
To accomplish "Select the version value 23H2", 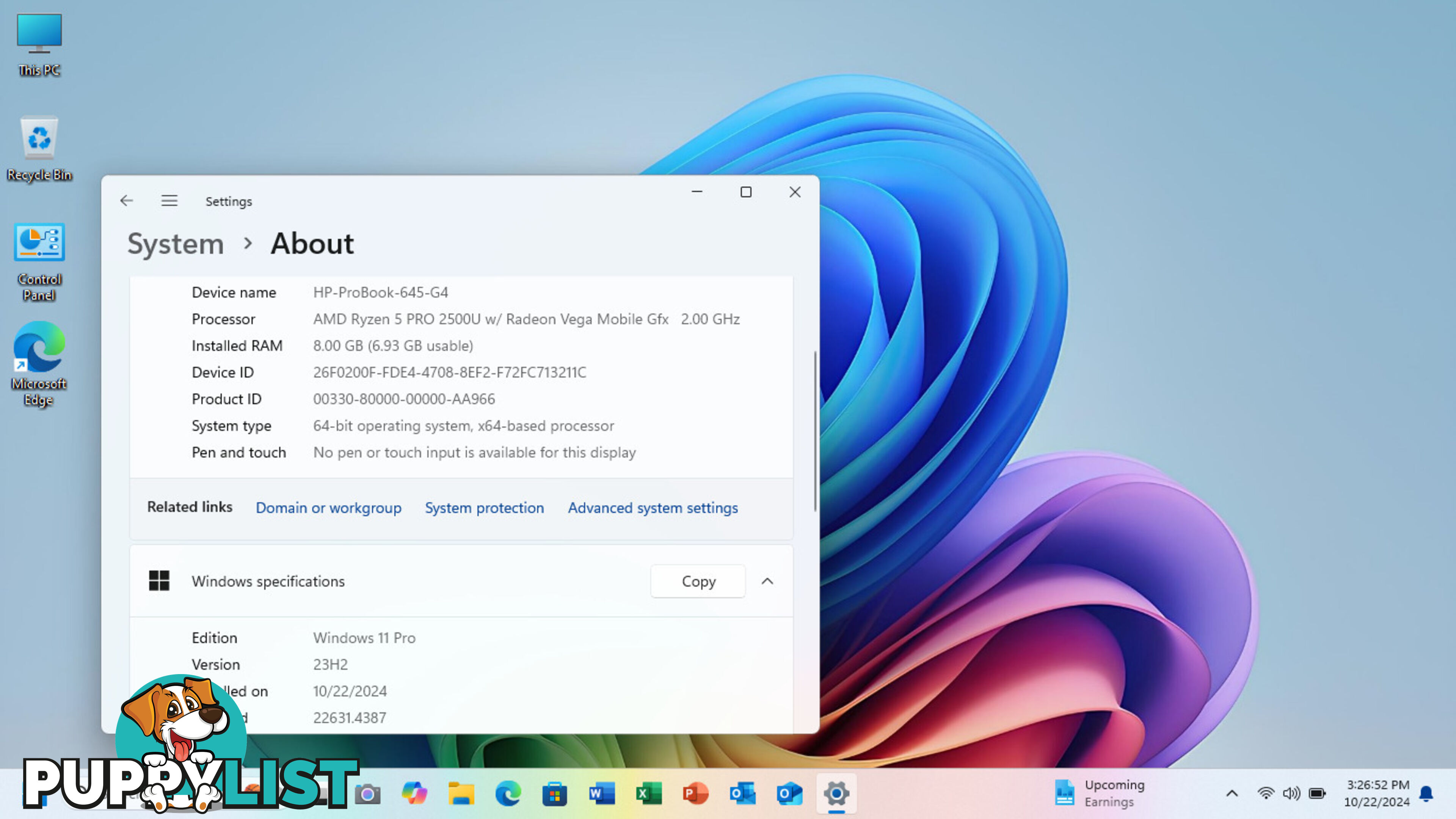I will click(x=330, y=664).
